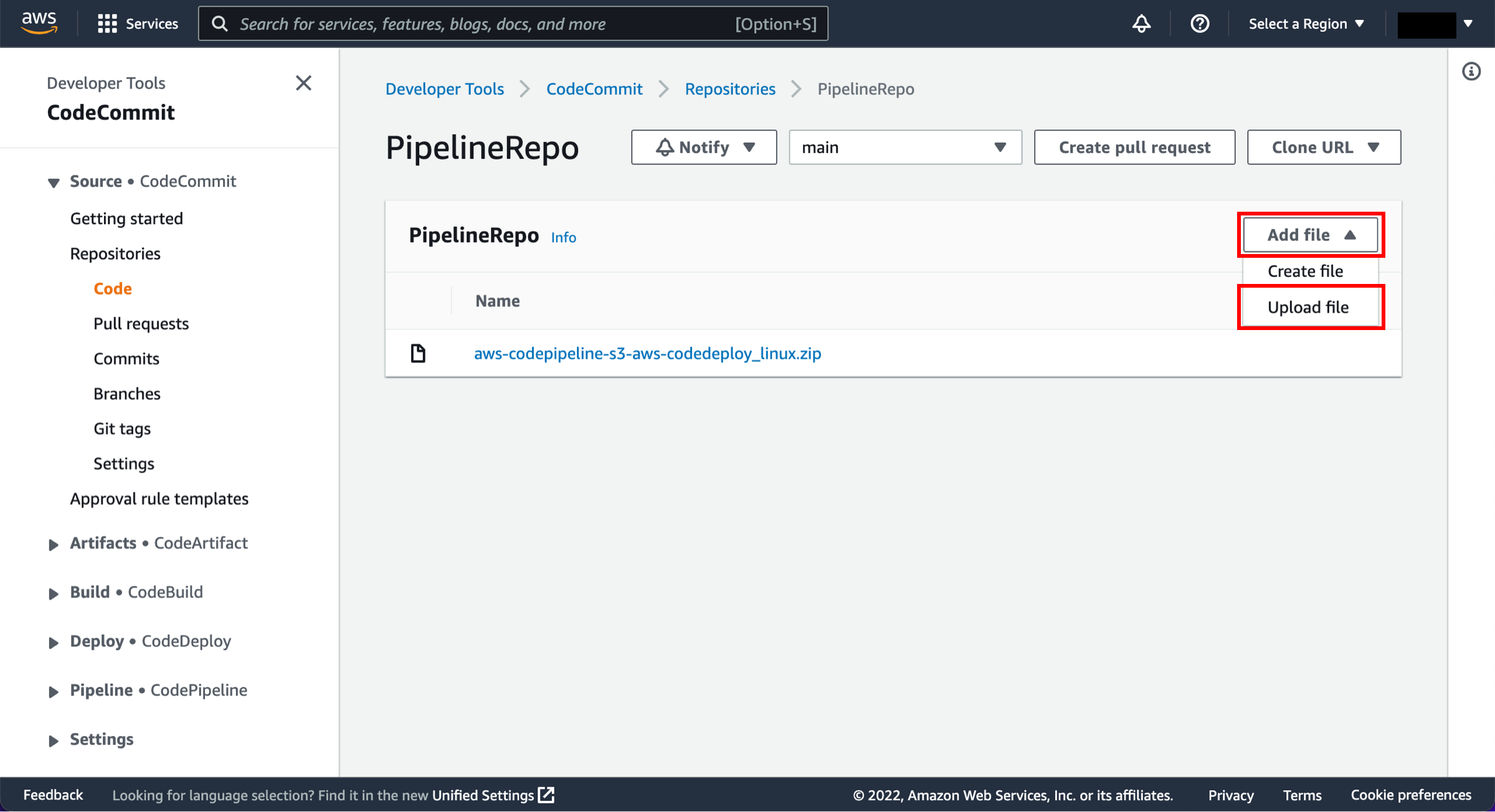Open the main branch selector
Image resolution: width=1495 pixels, height=812 pixels.
[905, 147]
